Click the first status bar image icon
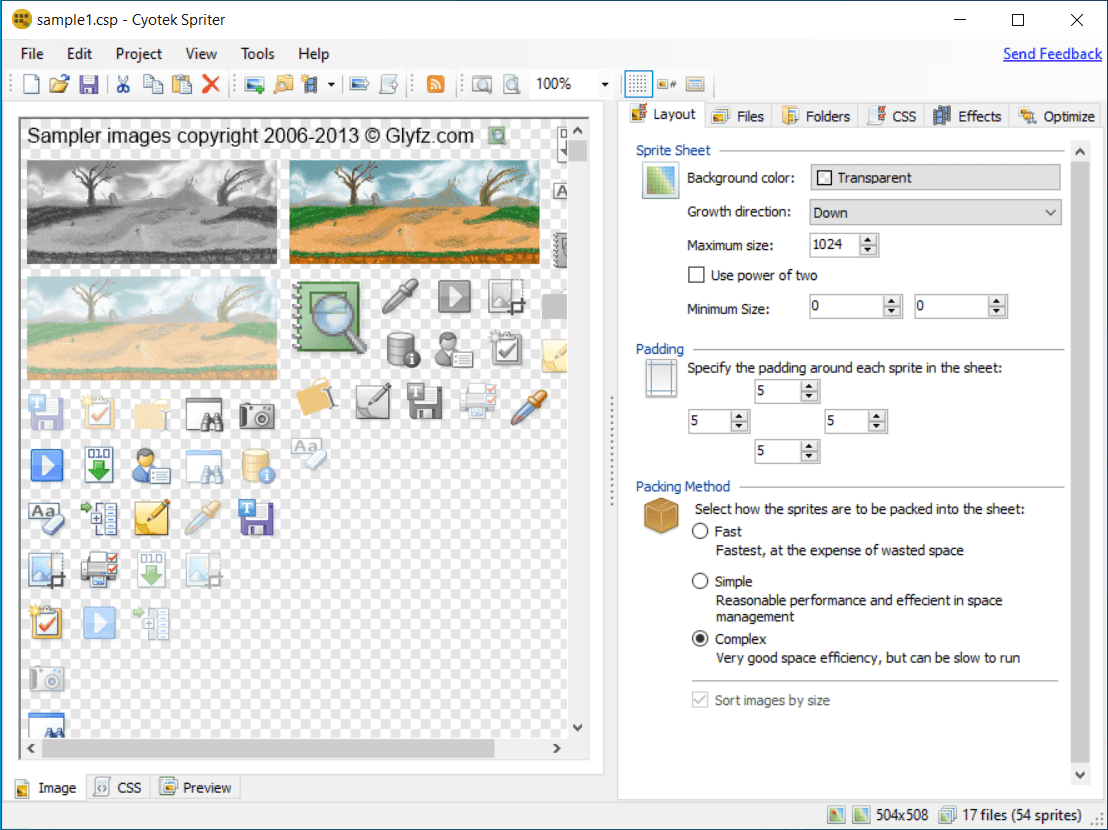Screen dimensions: 1108x830 pos(836,815)
